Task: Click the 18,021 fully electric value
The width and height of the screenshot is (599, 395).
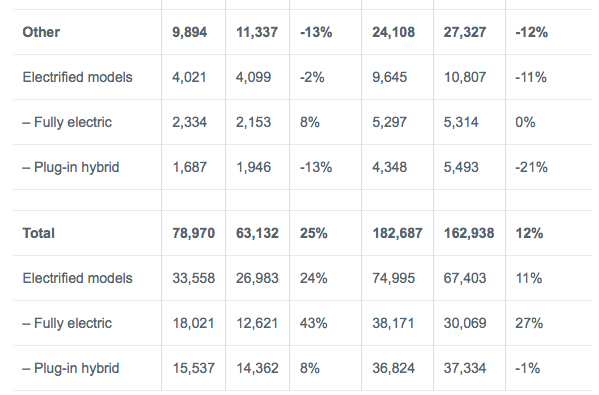Action: click(193, 323)
